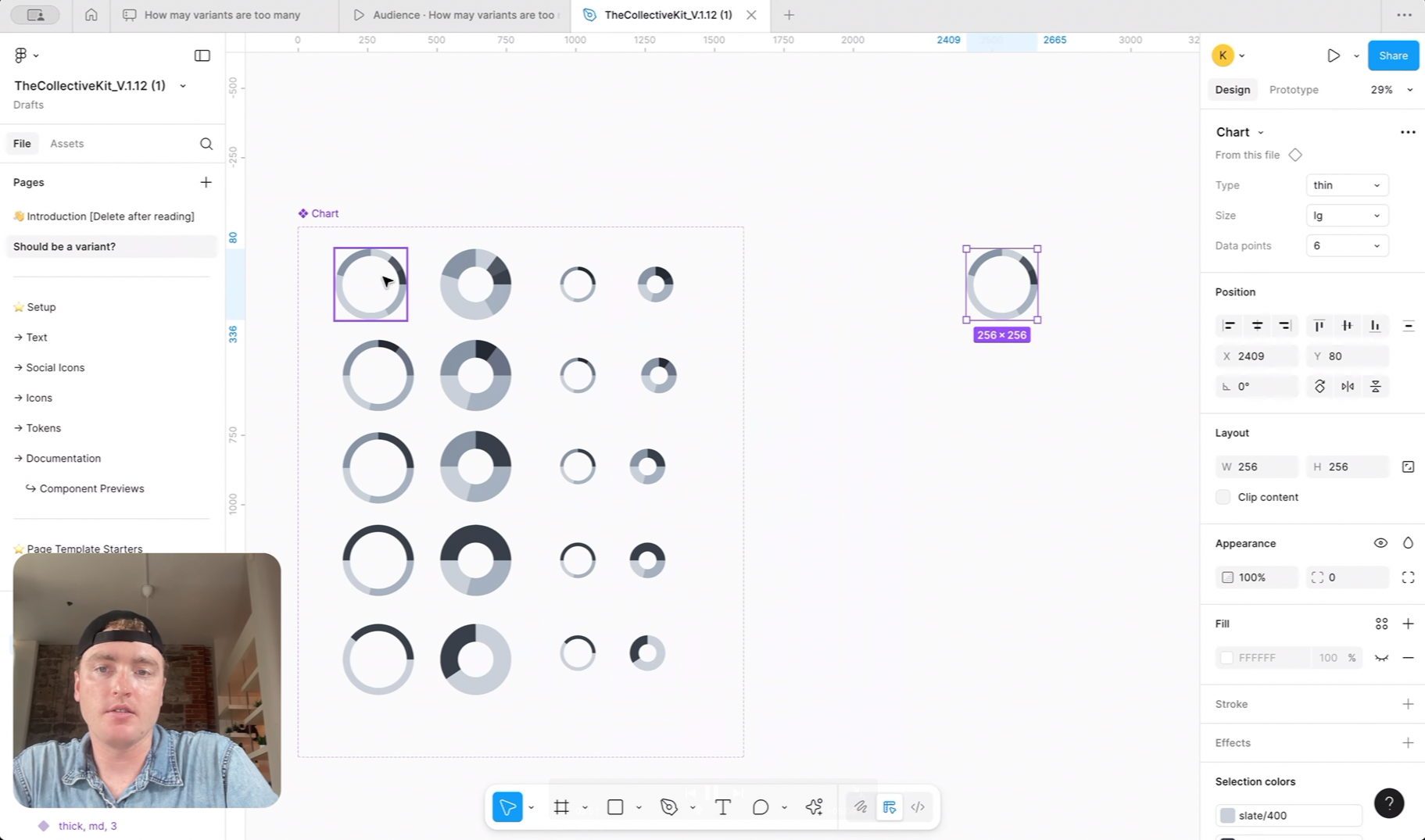Add a new page with plus icon

coord(206,182)
